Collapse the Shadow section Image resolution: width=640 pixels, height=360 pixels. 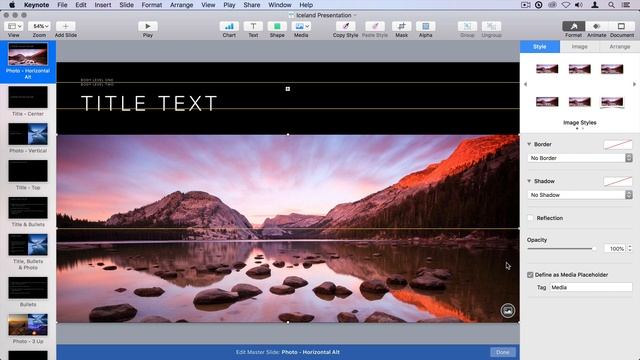pos(529,181)
